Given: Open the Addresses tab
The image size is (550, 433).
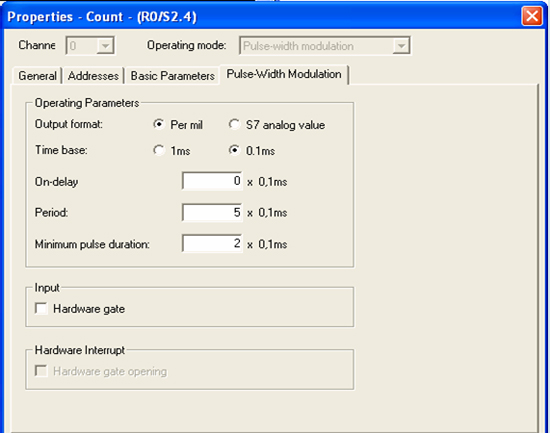Looking at the screenshot, I should (x=93, y=76).
